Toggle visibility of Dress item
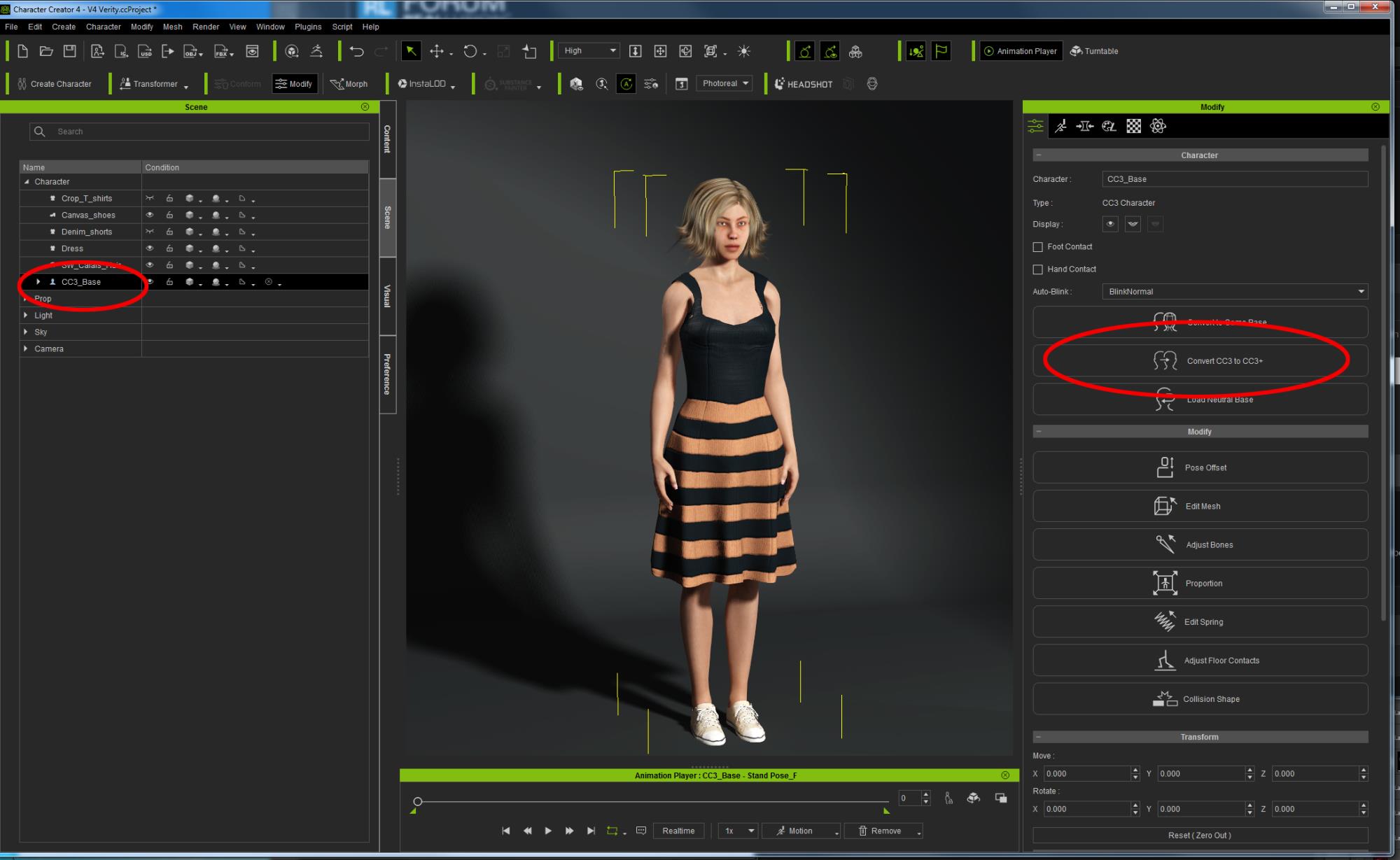1400x860 pixels. click(149, 248)
